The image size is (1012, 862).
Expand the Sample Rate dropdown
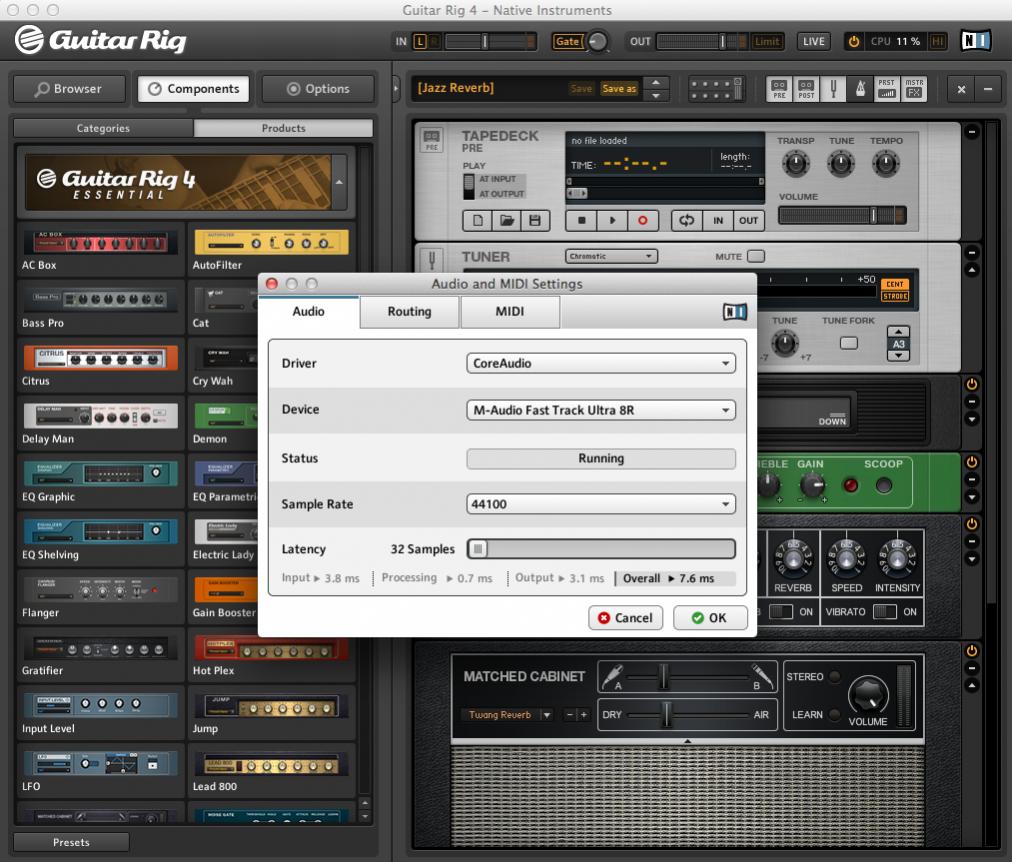pos(601,504)
